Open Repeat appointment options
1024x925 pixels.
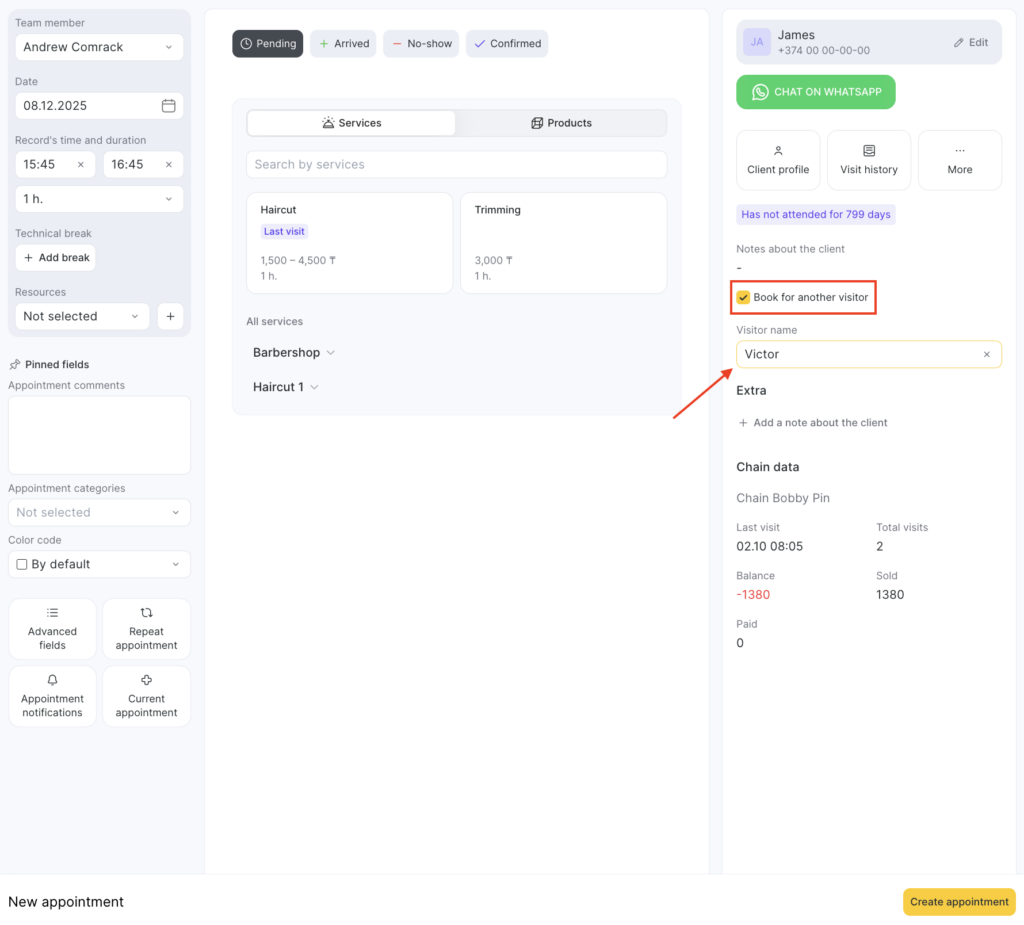[146, 629]
